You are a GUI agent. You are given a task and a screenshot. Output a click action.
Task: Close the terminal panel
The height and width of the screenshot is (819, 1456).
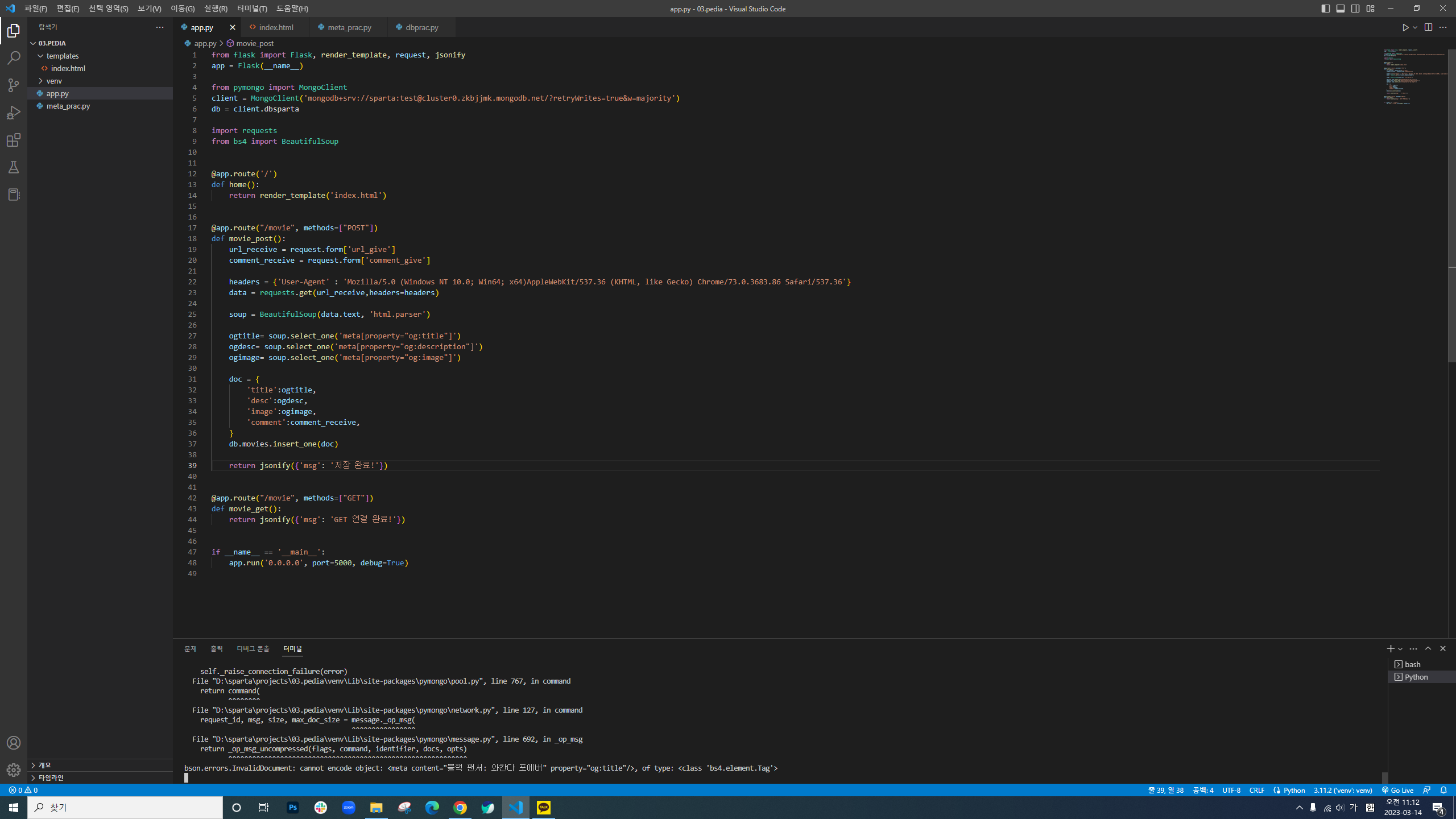(x=1443, y=648)
